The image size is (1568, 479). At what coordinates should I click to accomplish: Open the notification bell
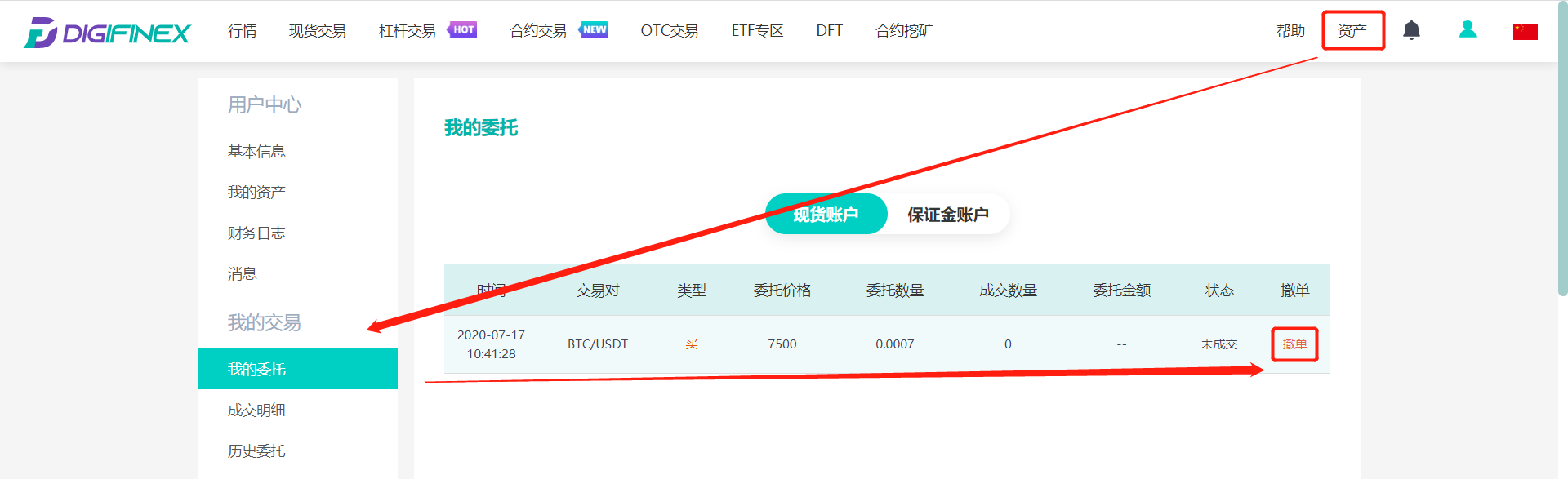point(1411,30)
